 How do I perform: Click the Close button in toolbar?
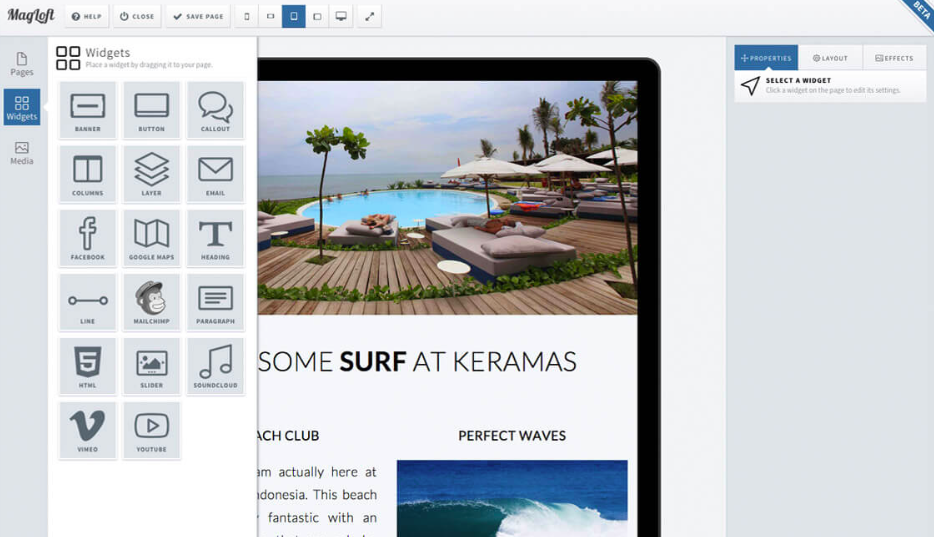(137, 17)
